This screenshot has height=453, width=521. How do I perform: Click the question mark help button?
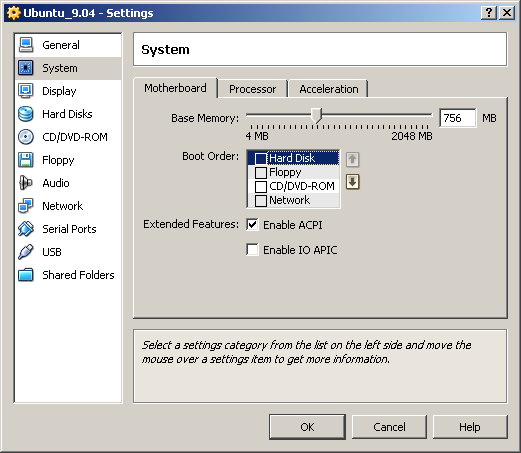489,13
